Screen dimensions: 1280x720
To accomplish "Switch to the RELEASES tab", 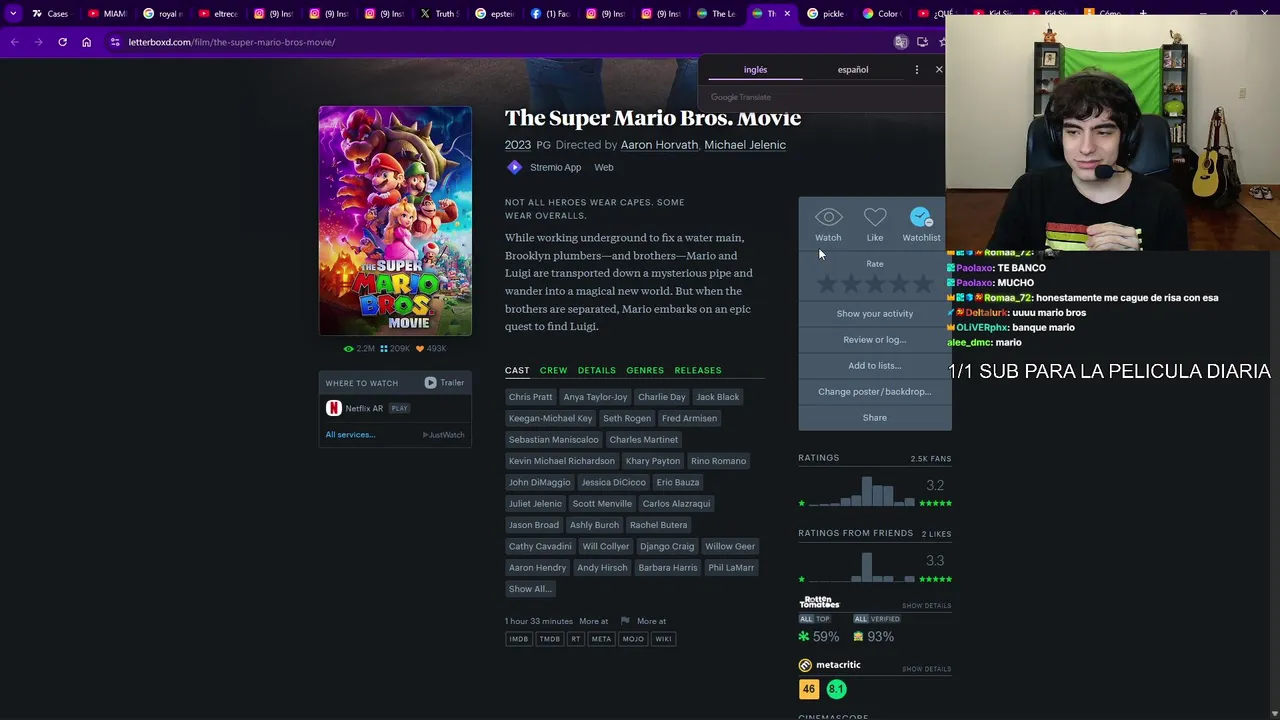I will point(698,371).
